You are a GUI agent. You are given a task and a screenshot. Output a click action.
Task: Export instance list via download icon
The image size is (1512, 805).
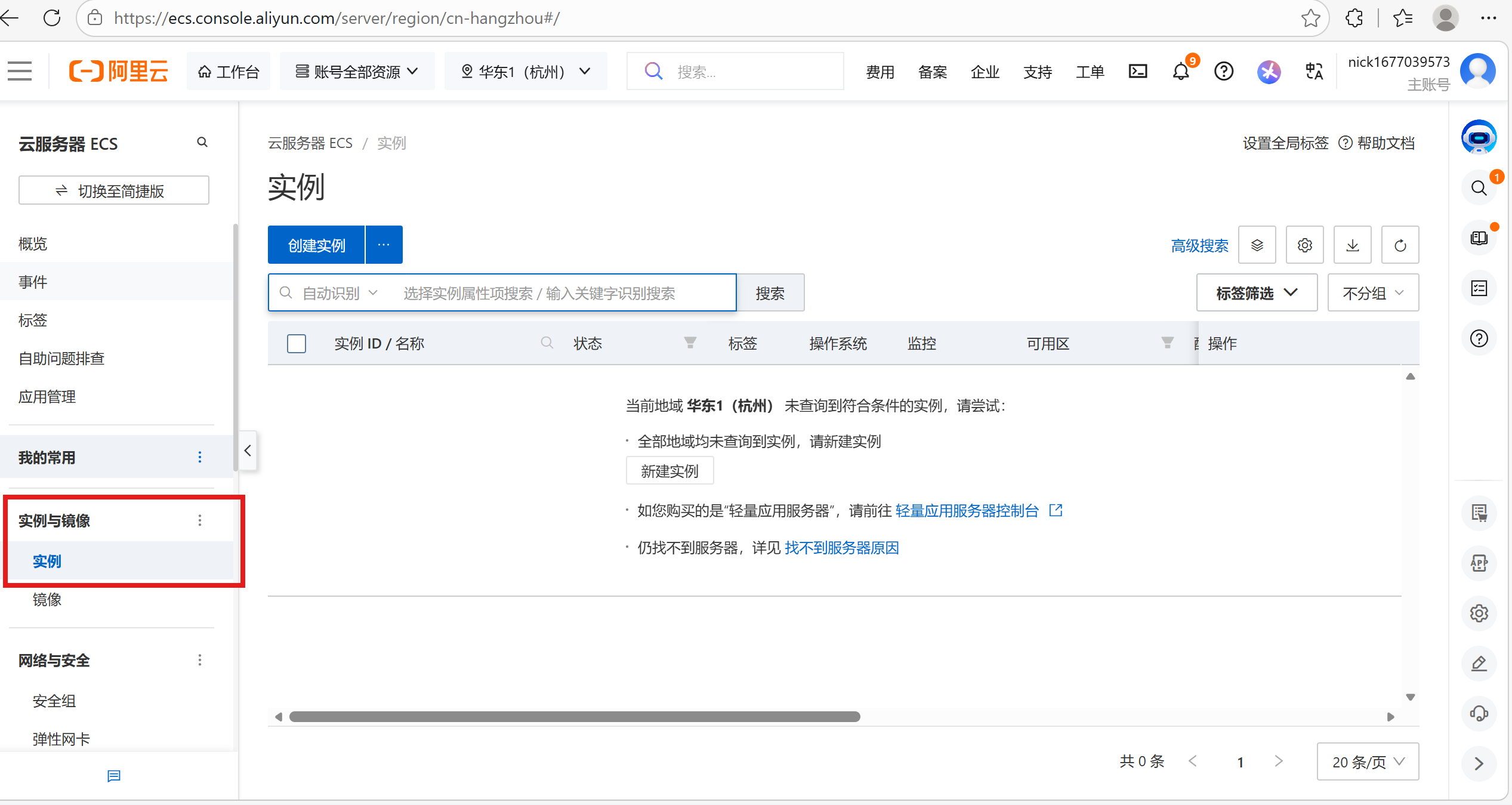pyautogui.click(x=1352, y=245)
